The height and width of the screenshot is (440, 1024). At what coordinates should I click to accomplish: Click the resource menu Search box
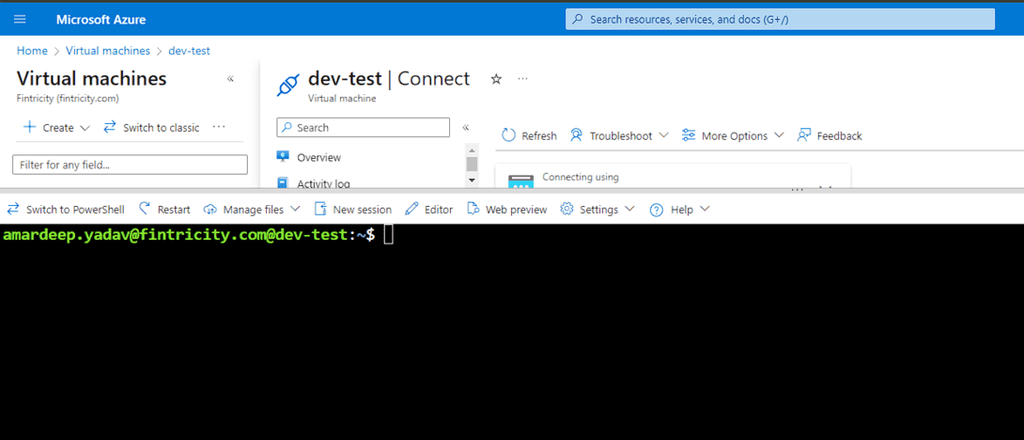point(363,127)
